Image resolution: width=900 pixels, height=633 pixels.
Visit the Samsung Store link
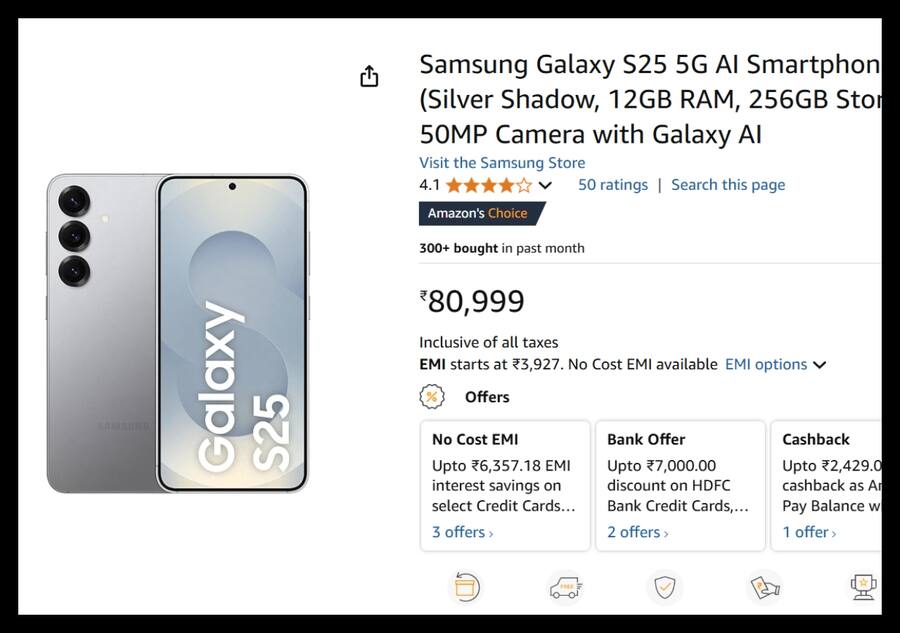502,162
